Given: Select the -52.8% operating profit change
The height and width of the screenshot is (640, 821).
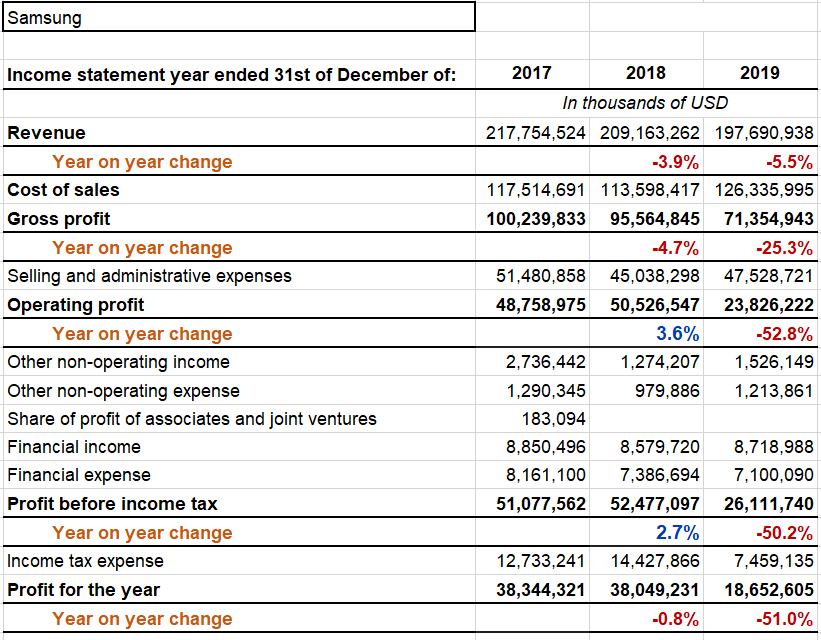Looking at the screenshot, I should [x=785, y=334].
